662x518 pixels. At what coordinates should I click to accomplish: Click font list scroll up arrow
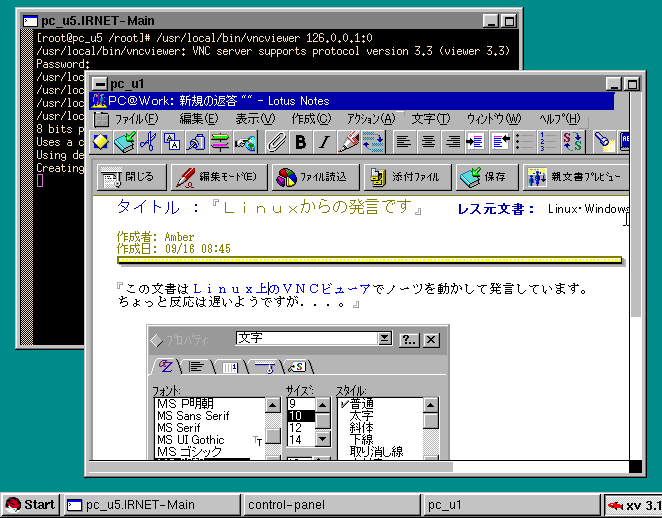coord(273,406)
